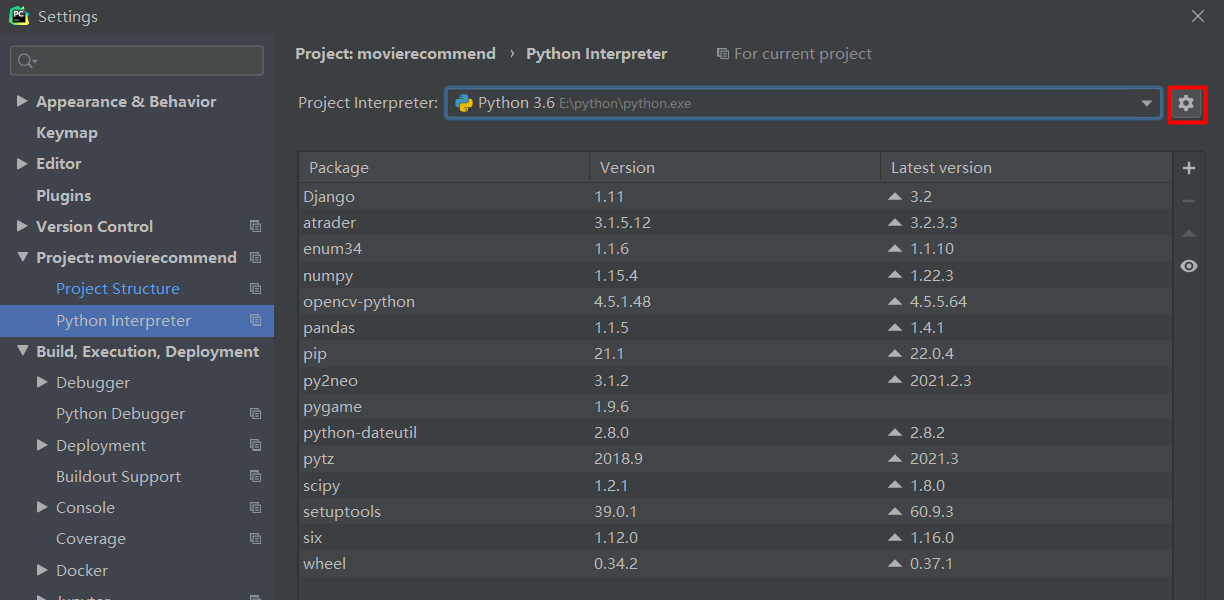Viewport: 1224px width, 600px height.
Task: Select the numpy package row
Action: point(328,276)
